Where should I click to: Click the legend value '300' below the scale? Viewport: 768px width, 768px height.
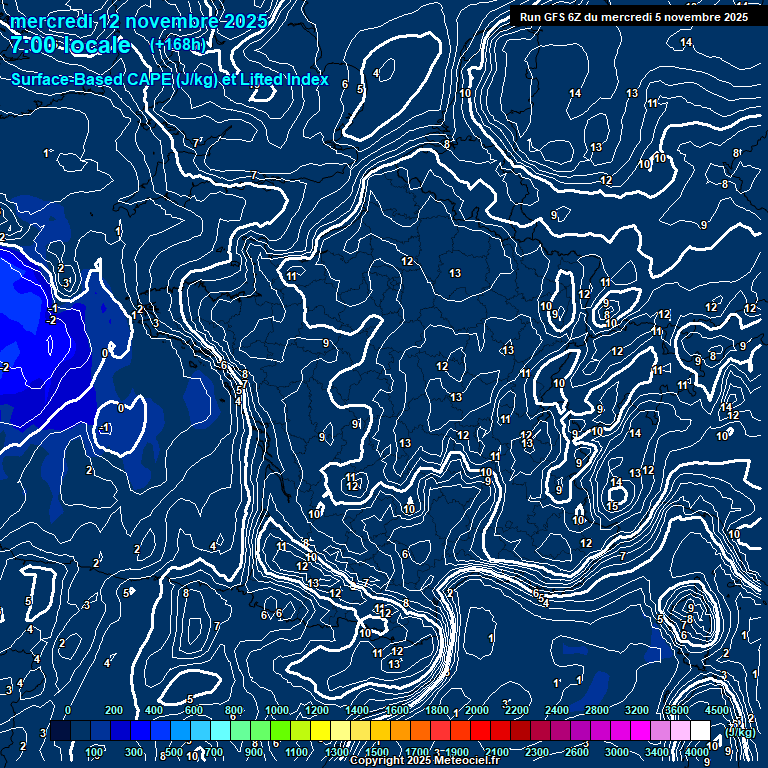[134, 752]
